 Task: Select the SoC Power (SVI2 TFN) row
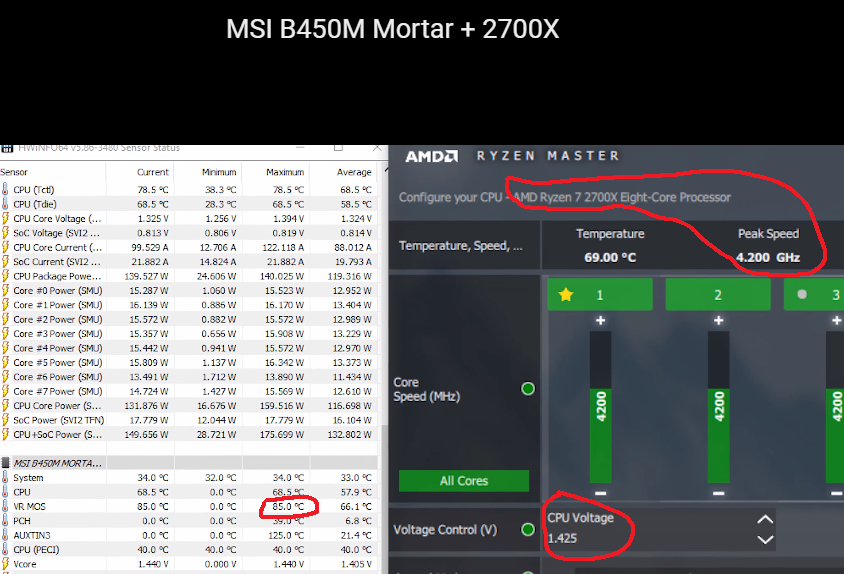[x=188, y=420]
